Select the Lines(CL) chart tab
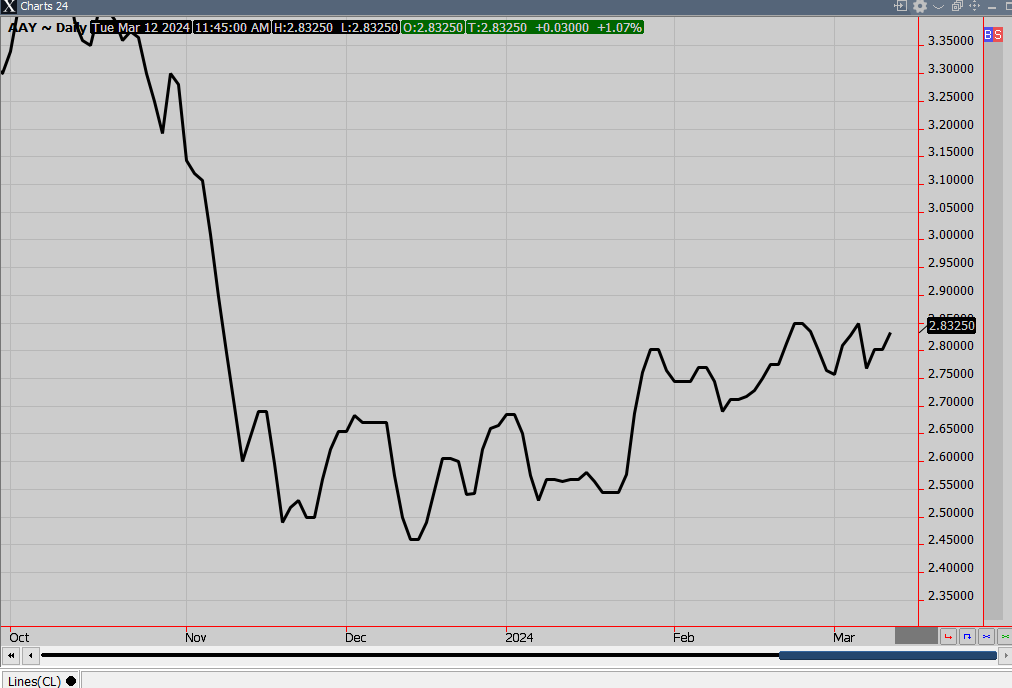The width and height of the screenshot is (1012, 688). pyautogui.click(x=41, y=681)
